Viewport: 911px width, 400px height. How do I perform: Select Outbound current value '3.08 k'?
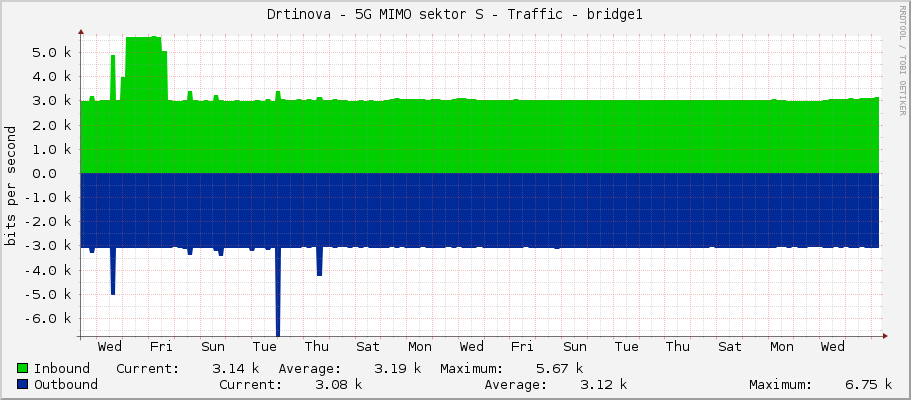point(339,384)
